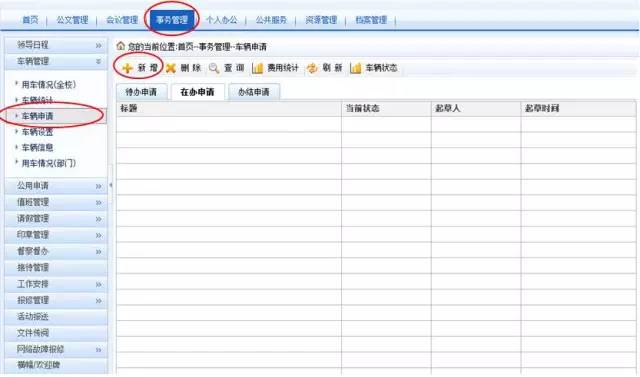Open the 资源管理 top menu
The width and height of the screenshot is (640, 377).
tap(321, 20)
